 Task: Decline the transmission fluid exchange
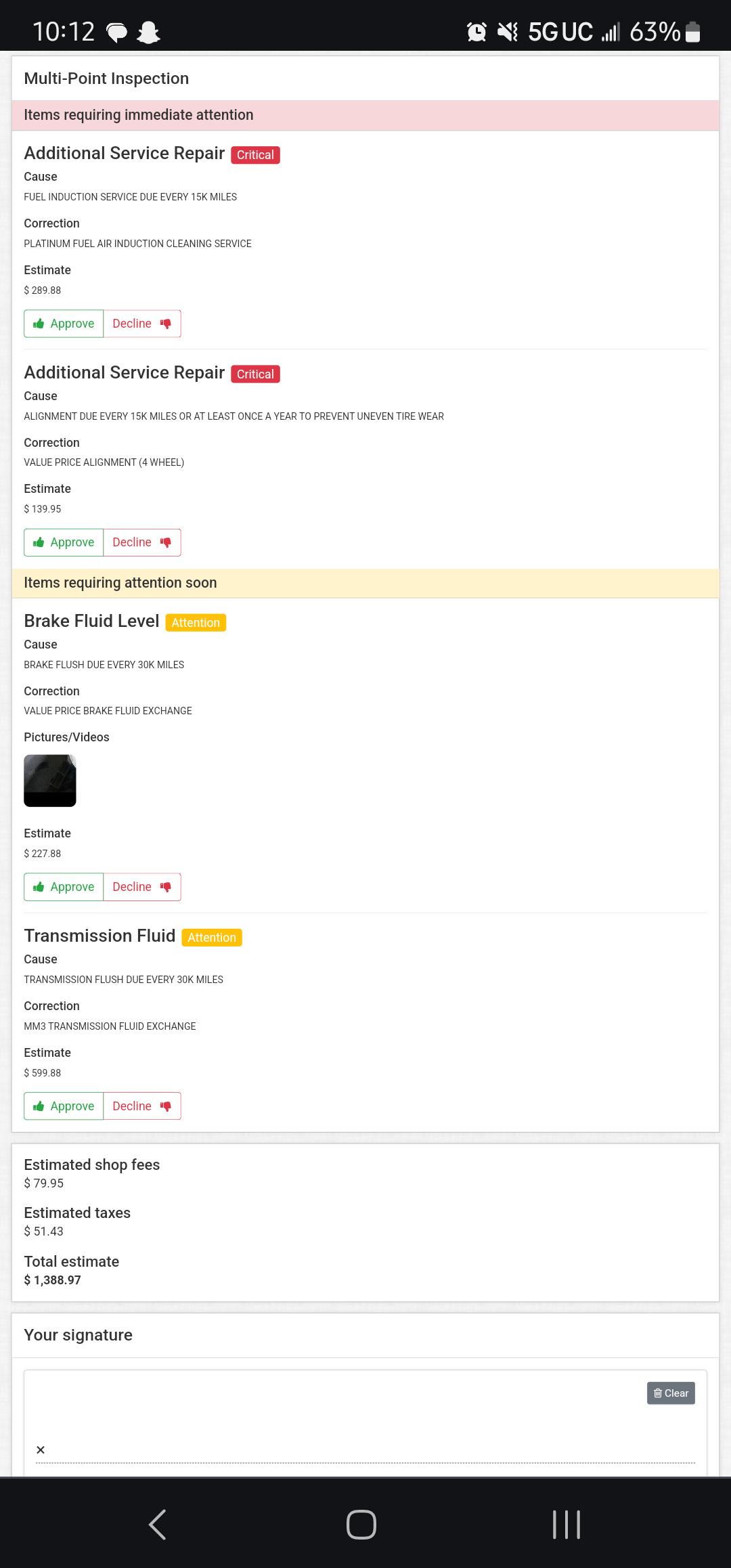[142, 1106]
